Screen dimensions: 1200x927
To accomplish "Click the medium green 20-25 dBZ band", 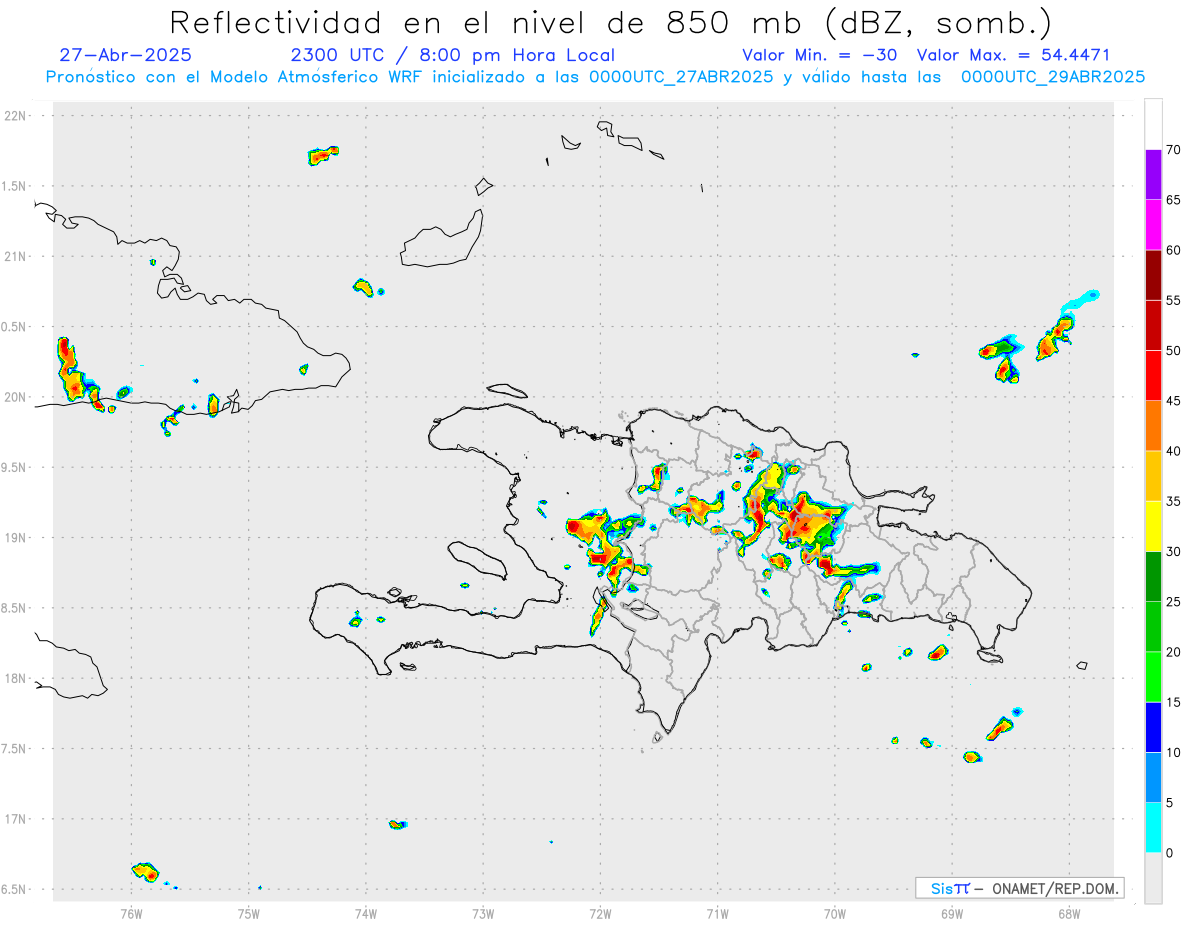I will point(1153,627).
